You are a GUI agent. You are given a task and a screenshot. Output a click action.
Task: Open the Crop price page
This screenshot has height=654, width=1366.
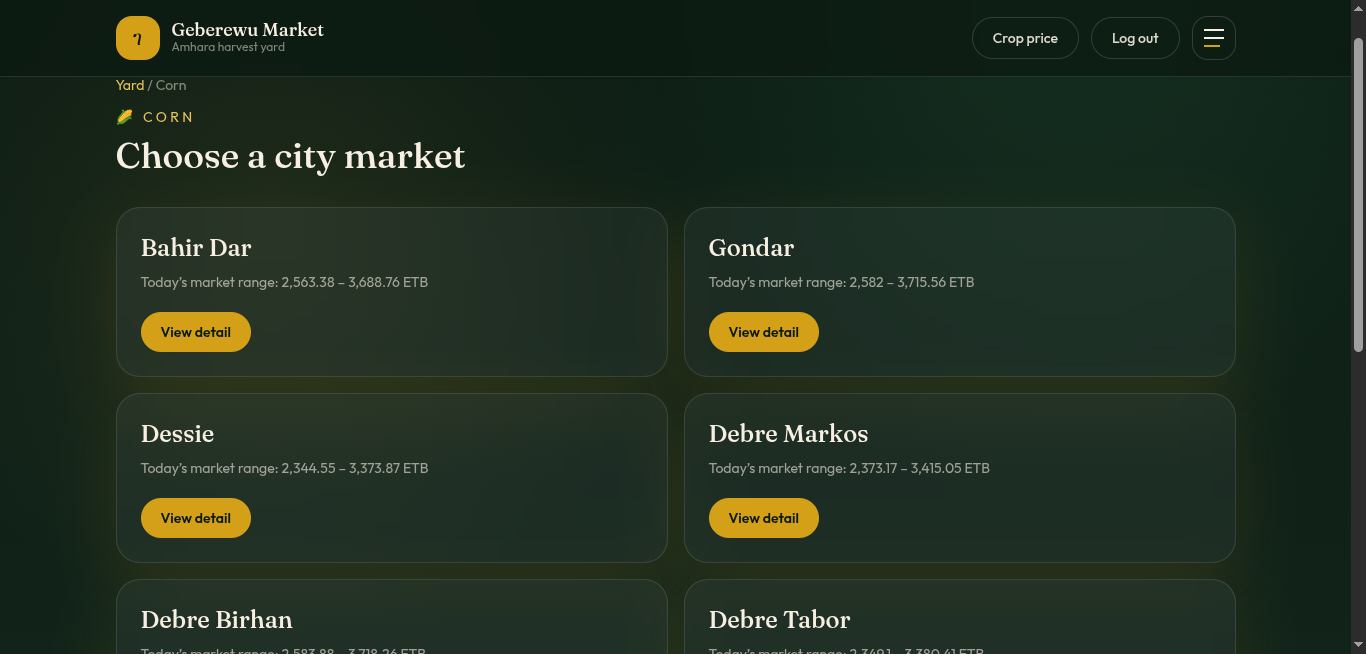[1025, 38]
